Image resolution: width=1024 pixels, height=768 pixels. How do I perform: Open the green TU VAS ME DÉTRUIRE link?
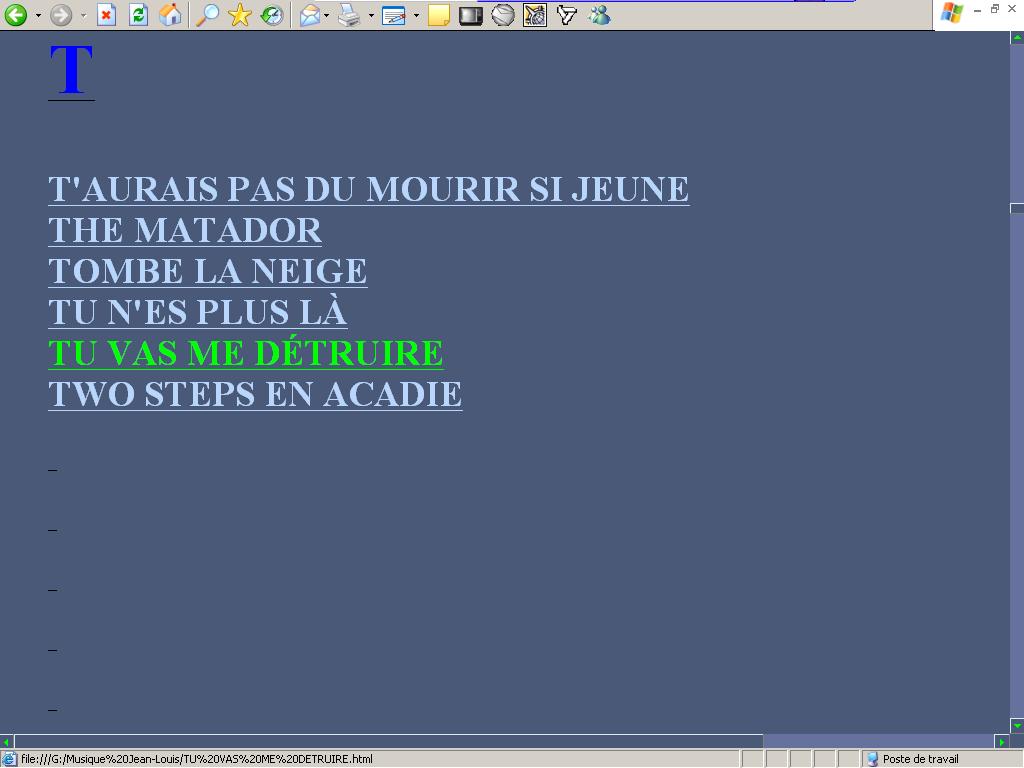pyautogui.click(x=246, y=353)
